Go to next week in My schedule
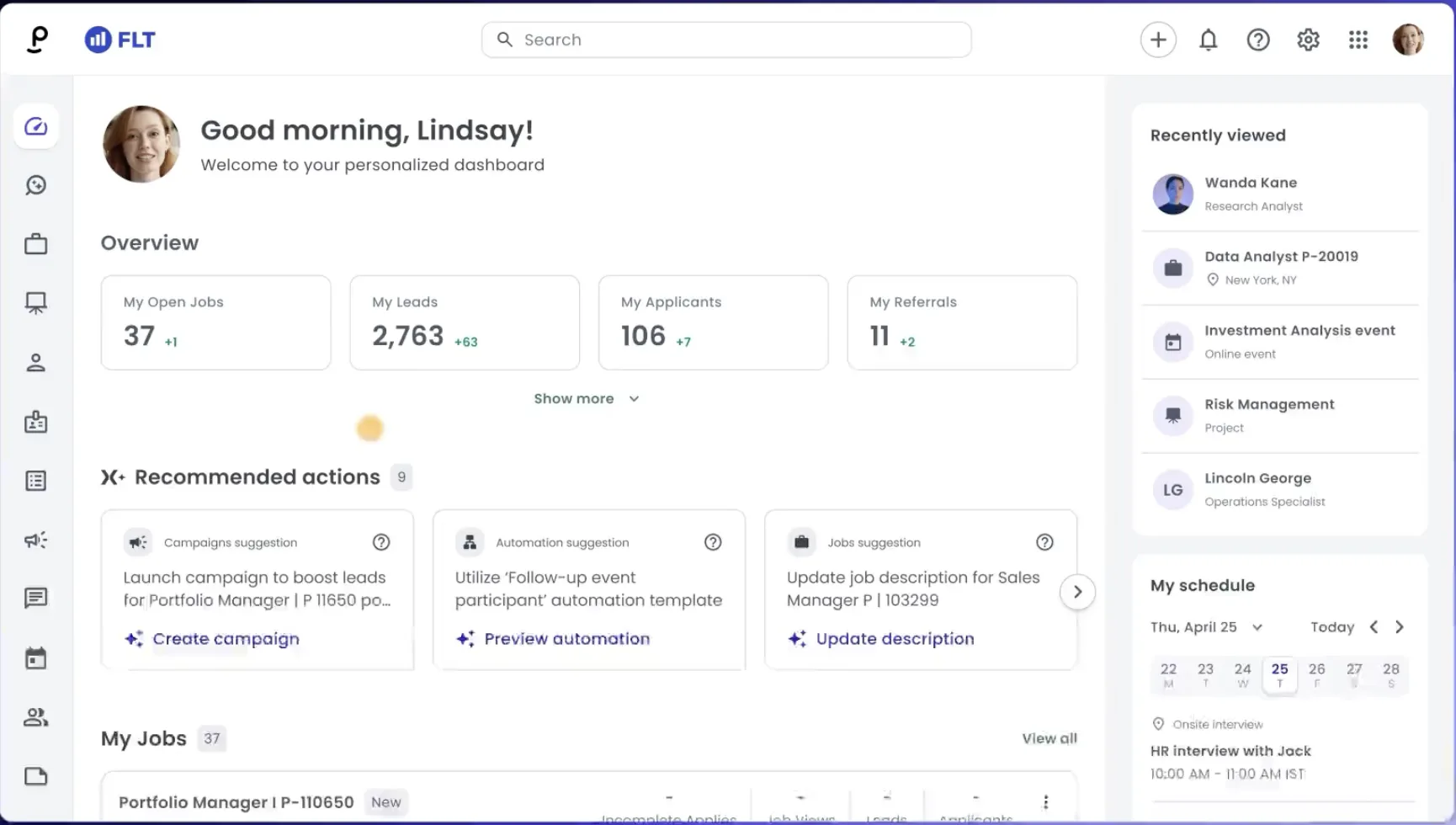The image size is (1456, 825). [1400, 627]
